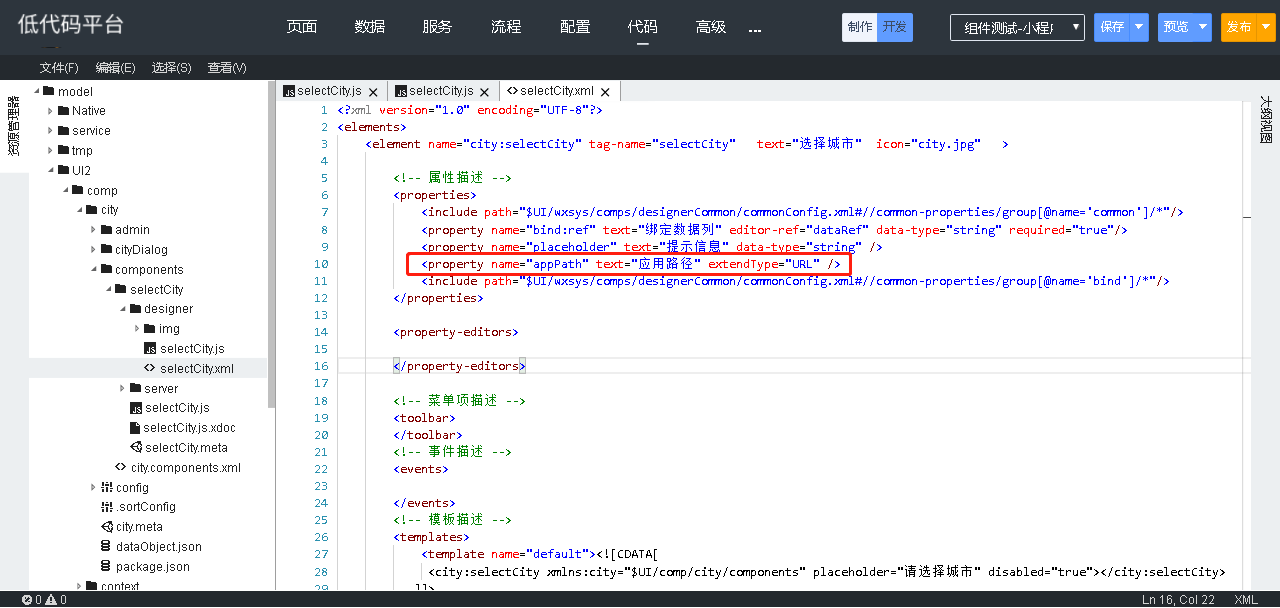1280x608 pixels.
Task: Open the package.json file
Action: (152, 567)
